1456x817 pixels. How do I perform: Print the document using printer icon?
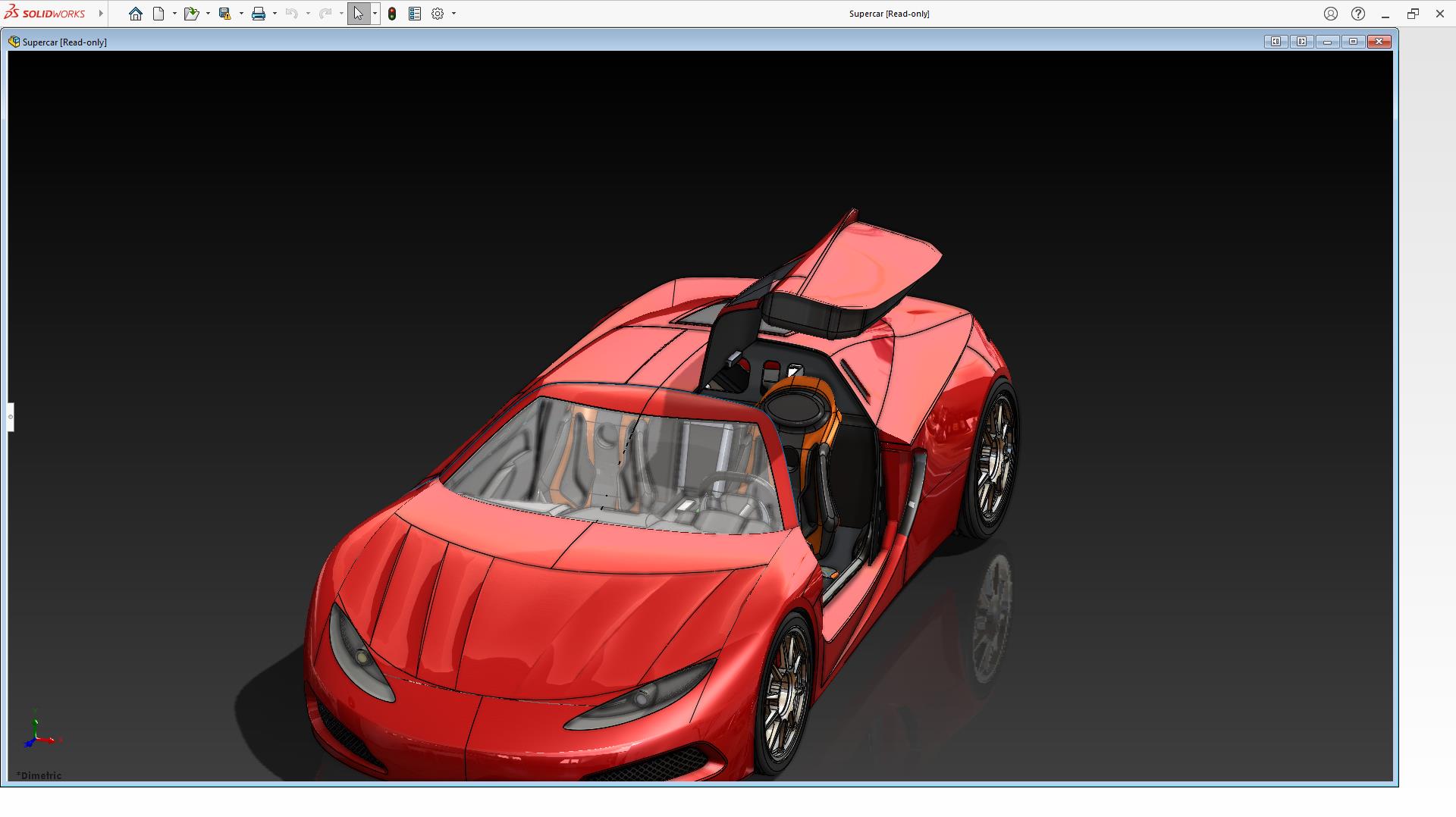[x=259, y=14]
